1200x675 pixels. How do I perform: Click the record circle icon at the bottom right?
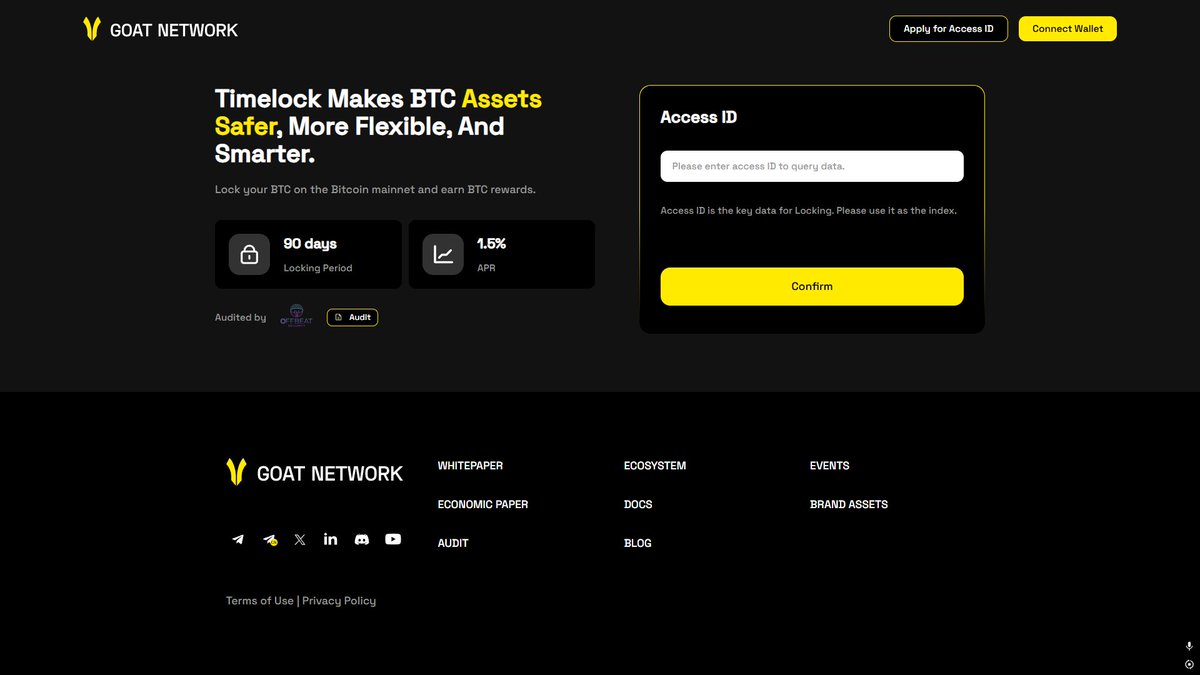[x=1189, y=664]
